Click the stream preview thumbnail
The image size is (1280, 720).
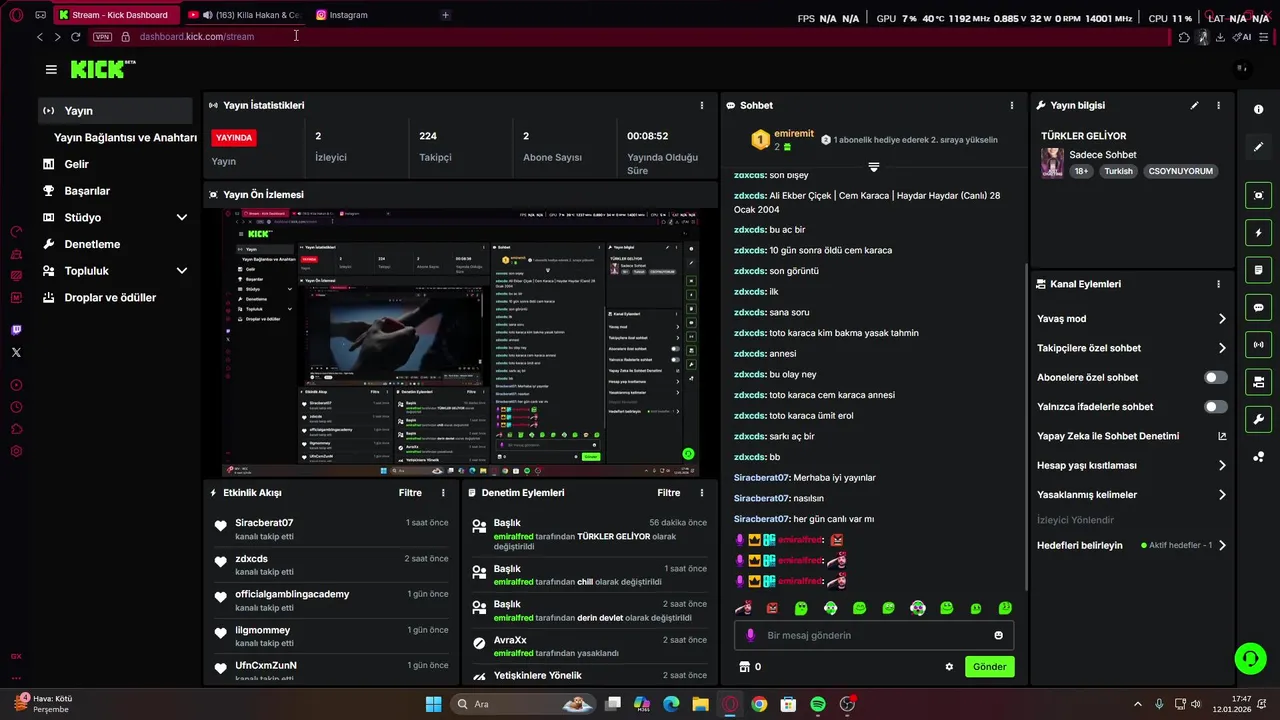(x=460, y=342)
